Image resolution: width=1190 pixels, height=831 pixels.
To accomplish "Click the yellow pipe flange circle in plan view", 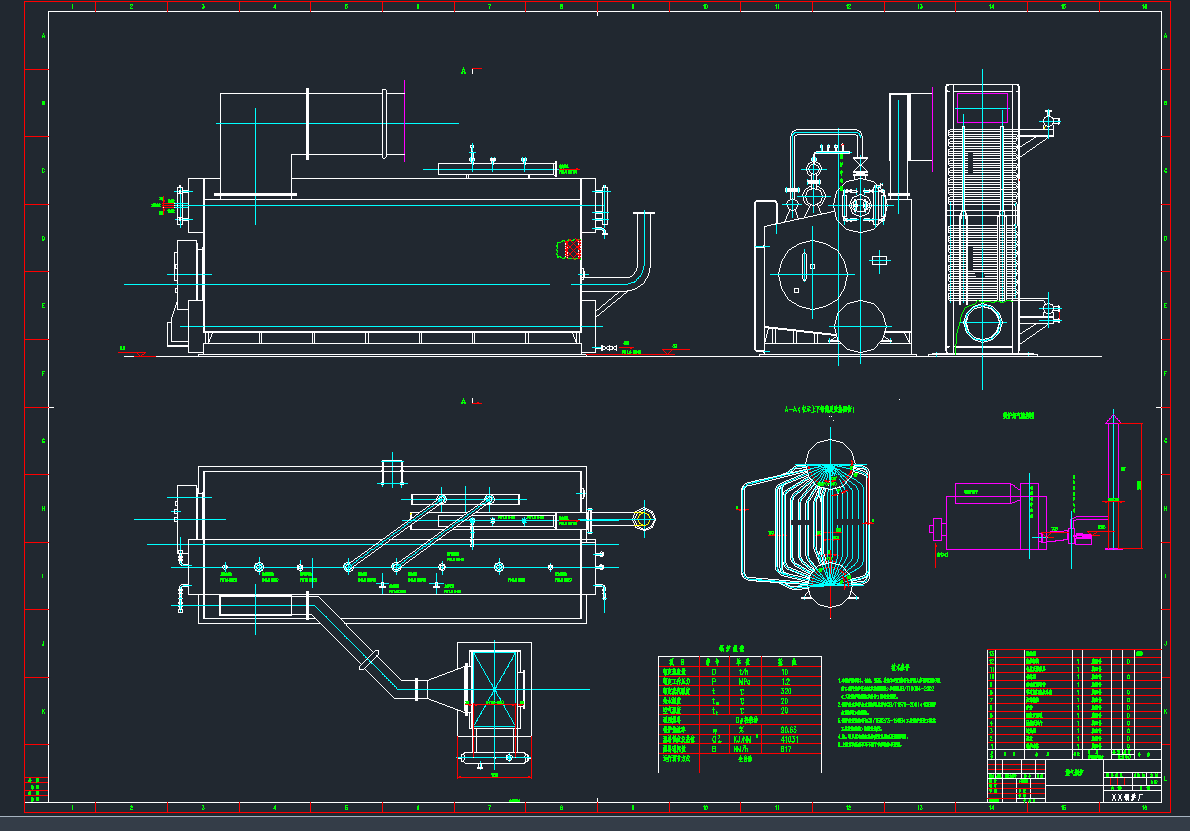I will pos(644,519).
